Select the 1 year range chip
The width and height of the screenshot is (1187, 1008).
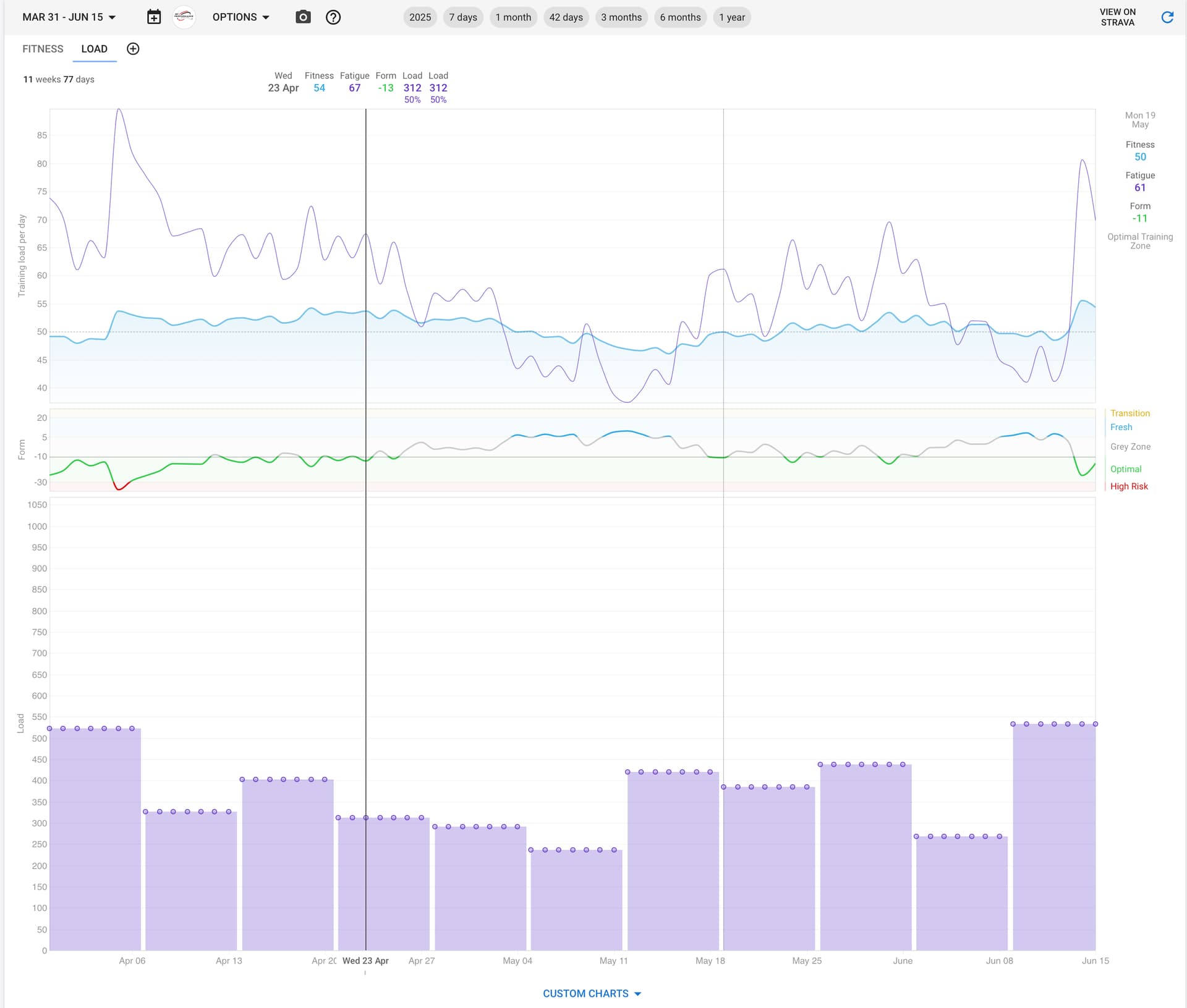[731, 17]
